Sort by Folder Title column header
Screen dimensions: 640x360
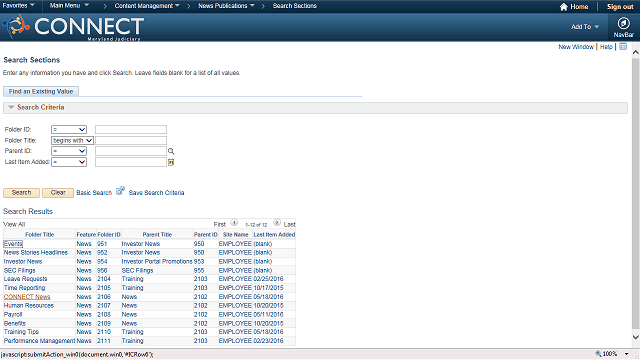(x=40, y=235)
